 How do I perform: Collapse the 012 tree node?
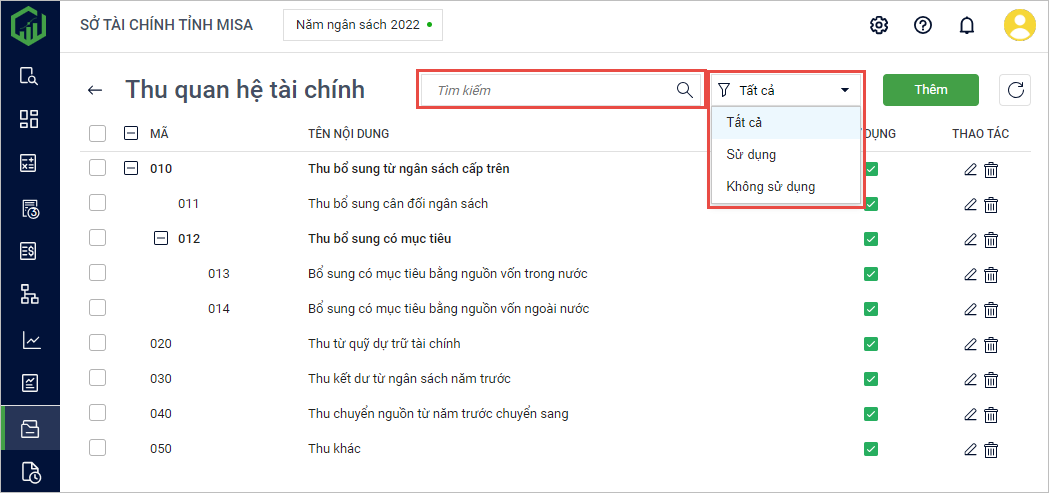[160, 239]
